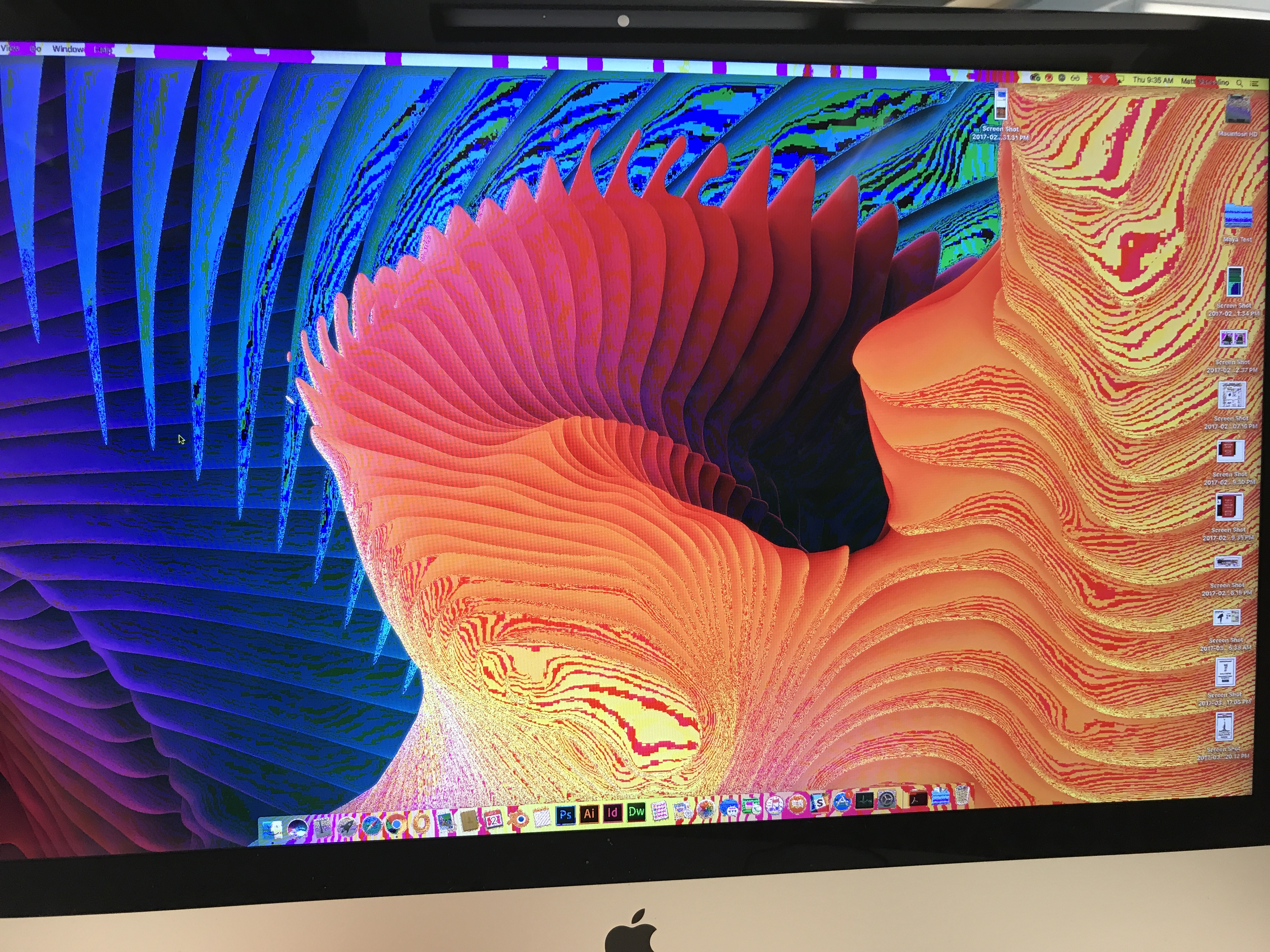Image resolution: width=1270 pixels, height=952 pixels.
Task: Open the Photos app in Dock
Action: pyautogui.click(x=706, y=808)
